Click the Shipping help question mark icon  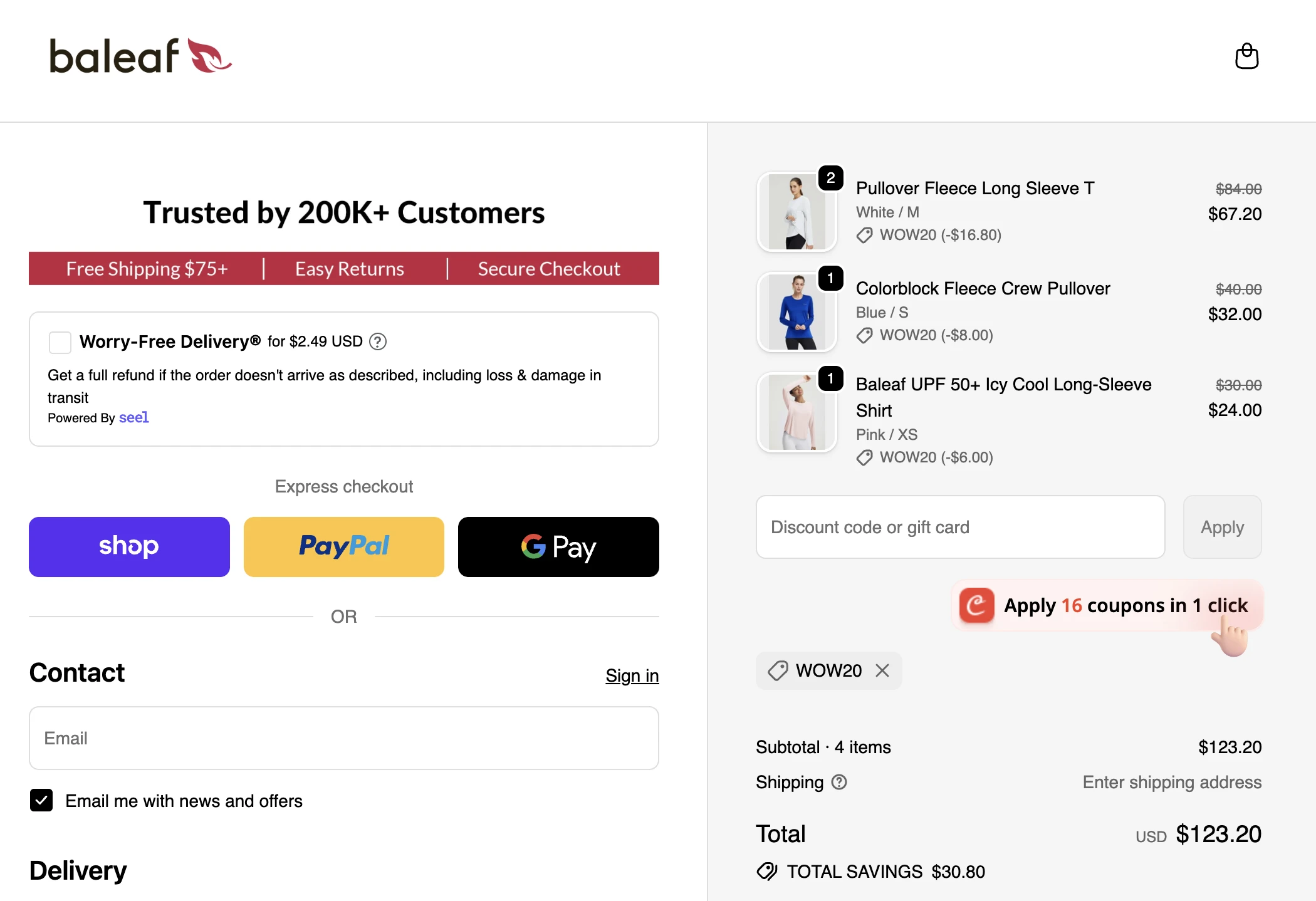pyautogui.click(x=839, y=782)
